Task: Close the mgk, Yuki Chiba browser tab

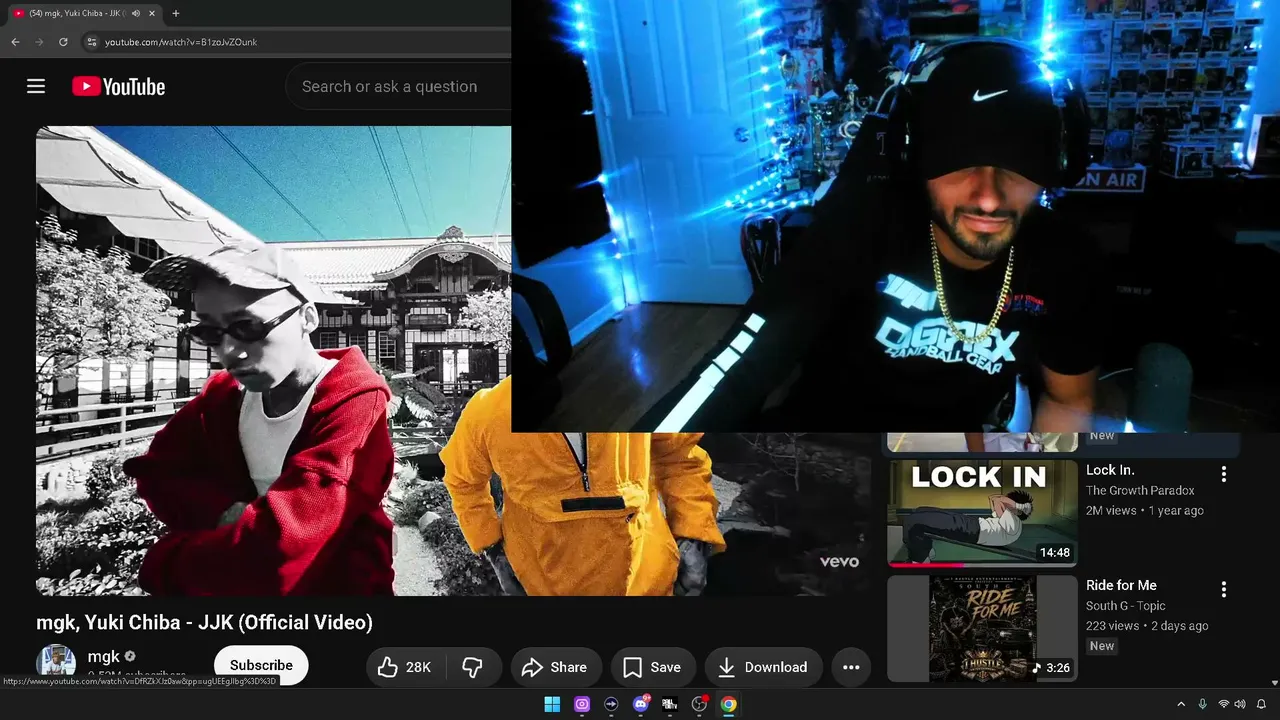Action: (x=152, y=13)
